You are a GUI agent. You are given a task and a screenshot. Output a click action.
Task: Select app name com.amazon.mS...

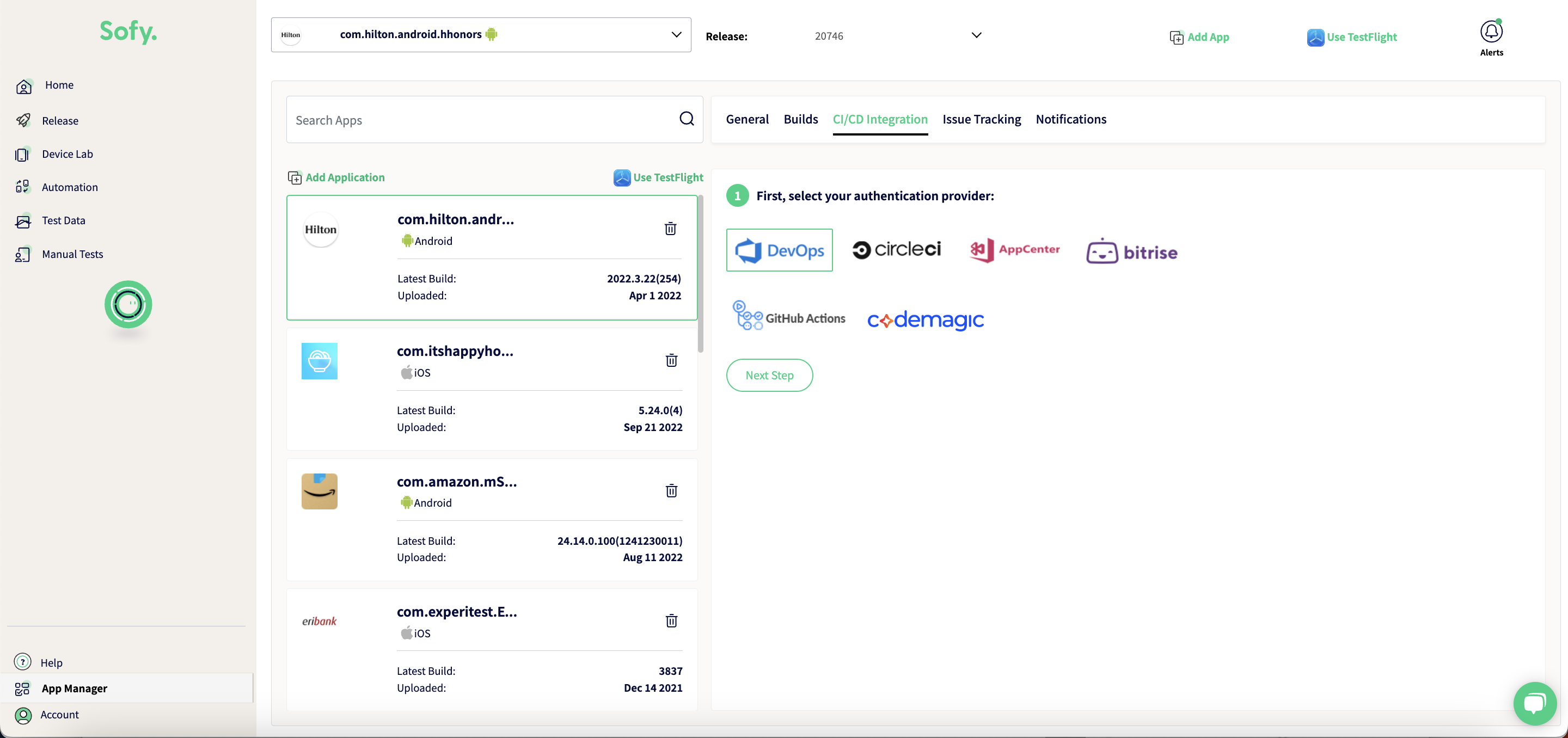457,482
